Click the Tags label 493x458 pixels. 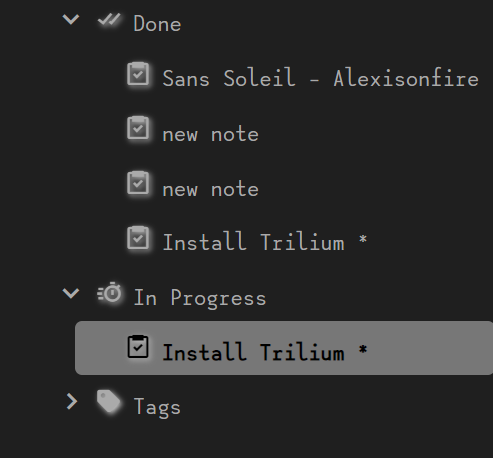pyautogui.click(x=157, y=407)
